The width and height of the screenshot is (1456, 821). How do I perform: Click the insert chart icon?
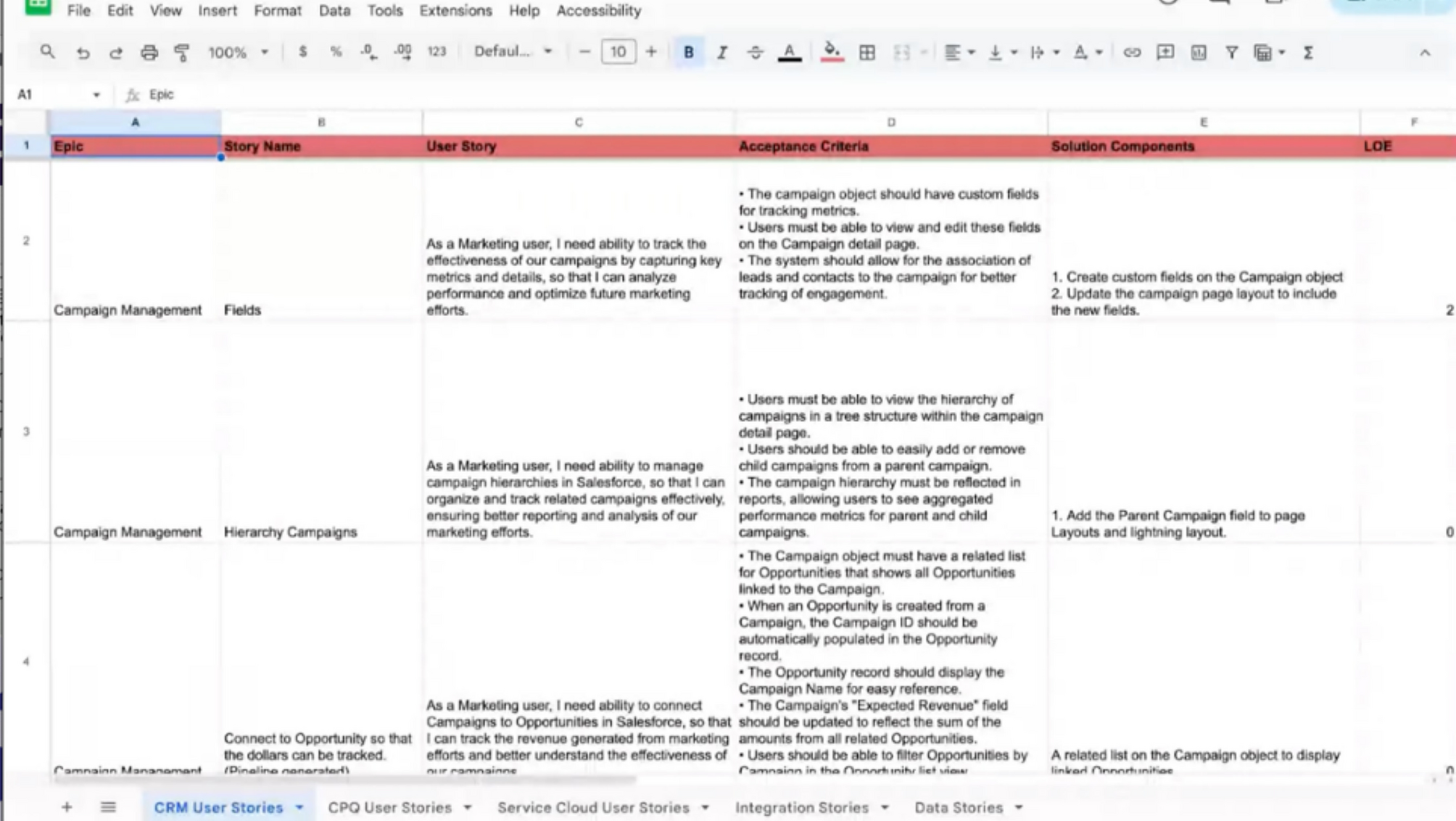pyautogui.click(x=1198, y=52)
